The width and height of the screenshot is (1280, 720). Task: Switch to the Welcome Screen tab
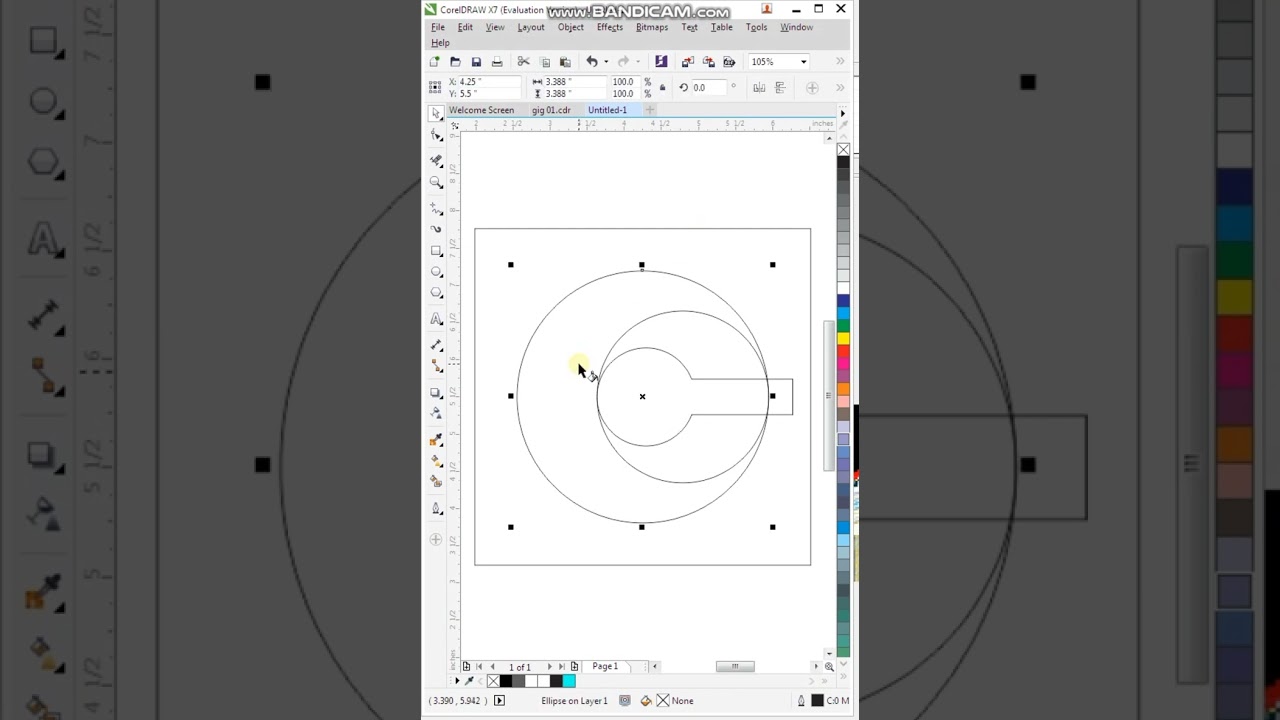[x=481, y=110]
